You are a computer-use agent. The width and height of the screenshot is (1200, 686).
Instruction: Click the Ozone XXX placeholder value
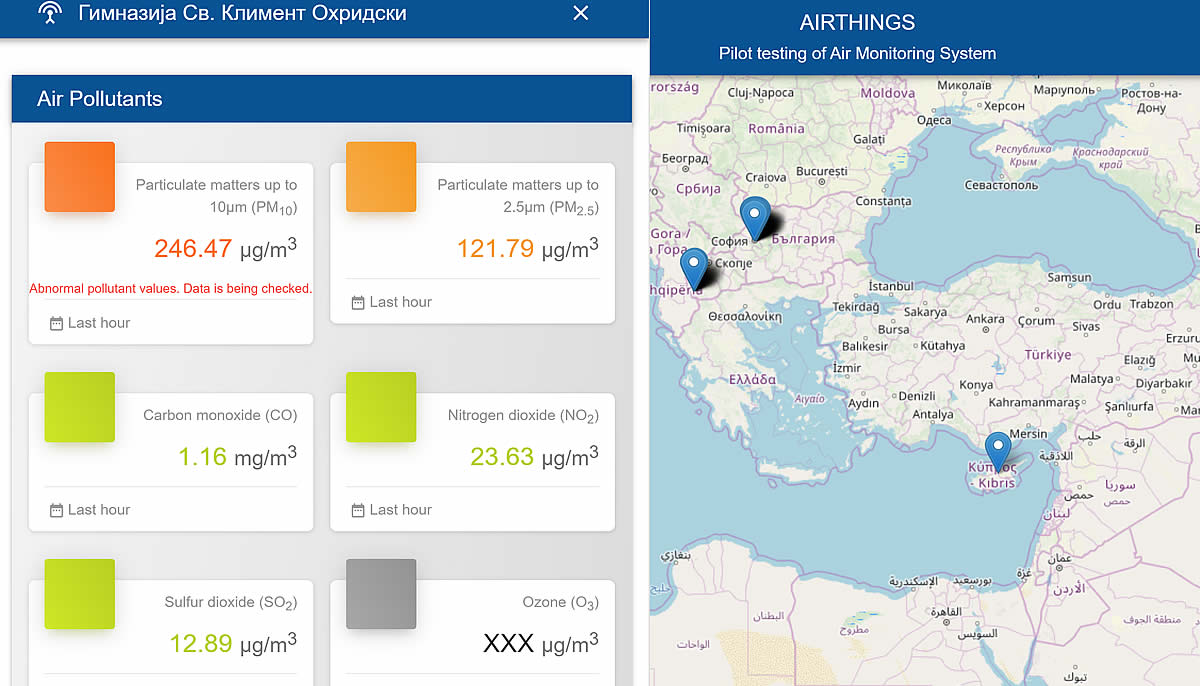[x=508, y=643]
